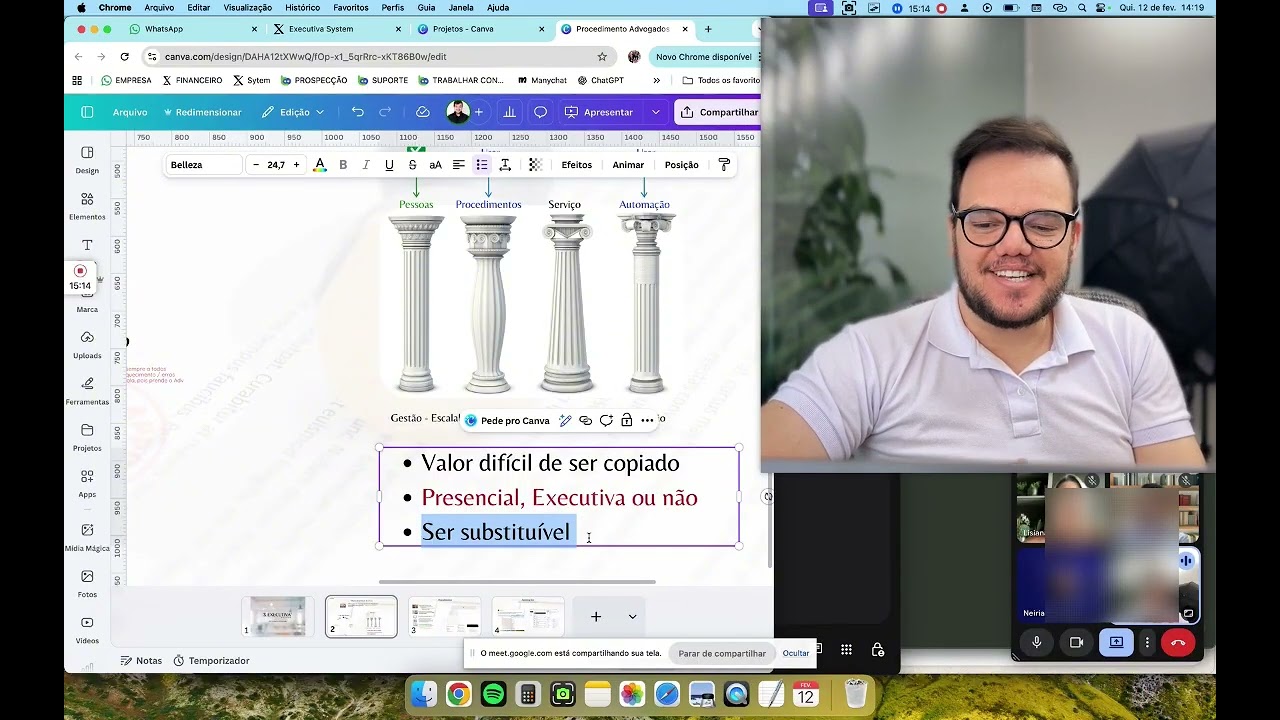Click Redimensionar in the Canva header
1280x720 pixels.
(x=203, y=112)
